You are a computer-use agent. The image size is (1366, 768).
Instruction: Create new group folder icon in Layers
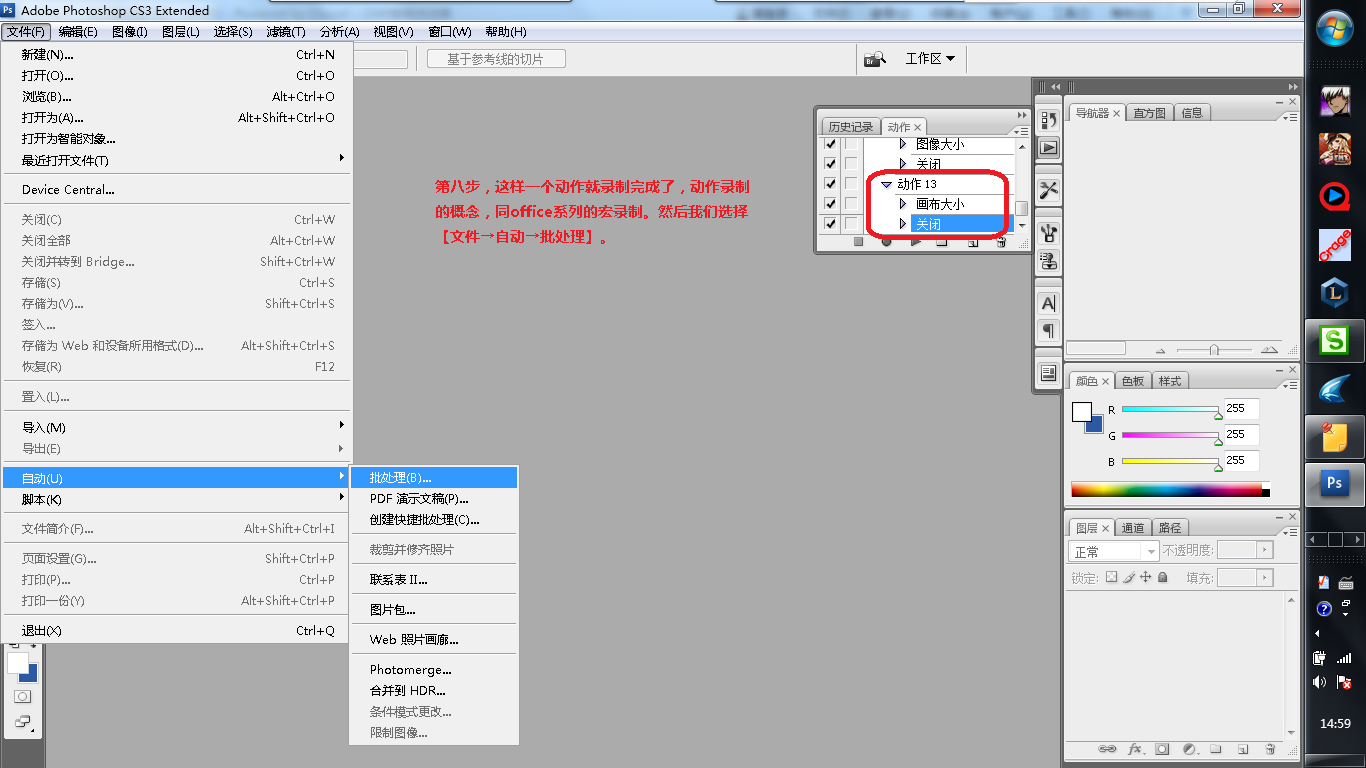click(1216, 748)
